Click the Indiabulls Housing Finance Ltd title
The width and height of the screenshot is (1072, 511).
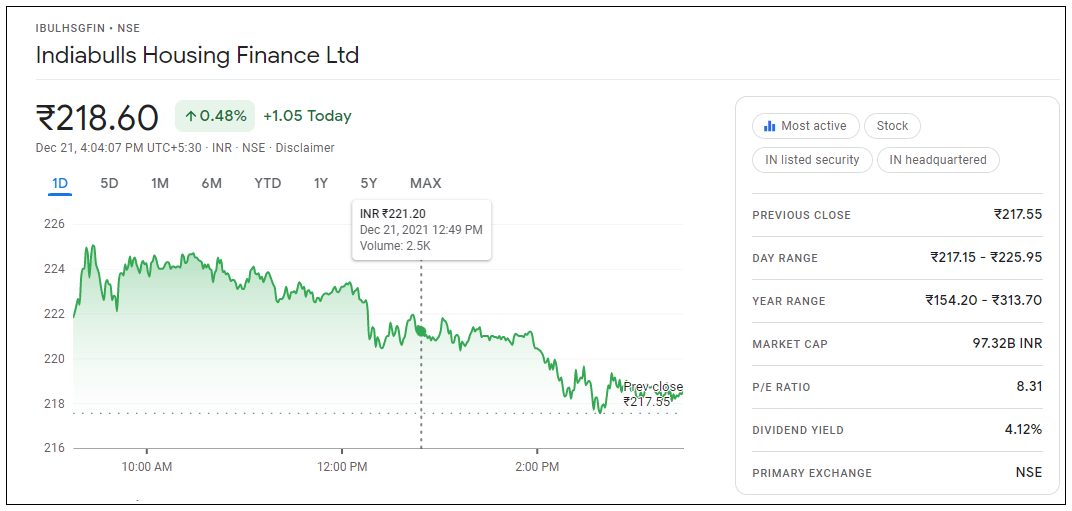click(x=197, y=55)
